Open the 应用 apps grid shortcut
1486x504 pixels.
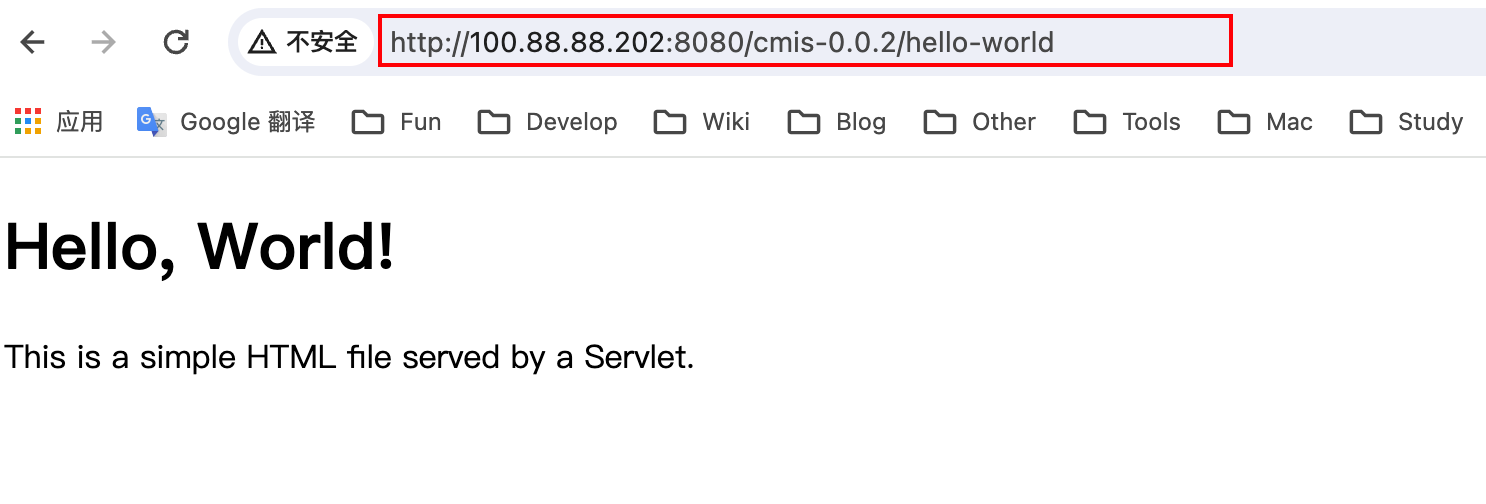[59, 122]
